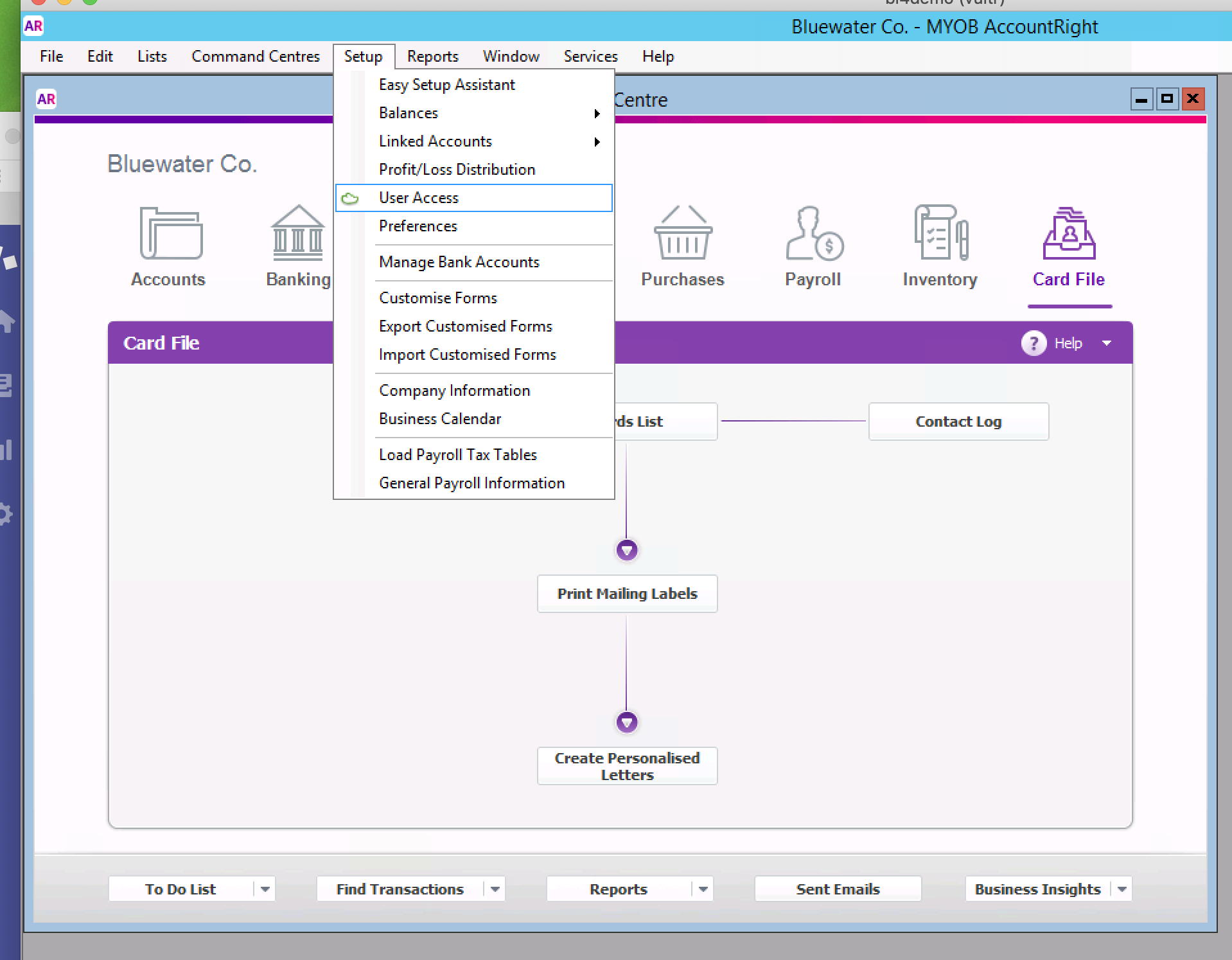
Task: Click the purple arrow above Create Personalised Letters
Action: point(627,722)
